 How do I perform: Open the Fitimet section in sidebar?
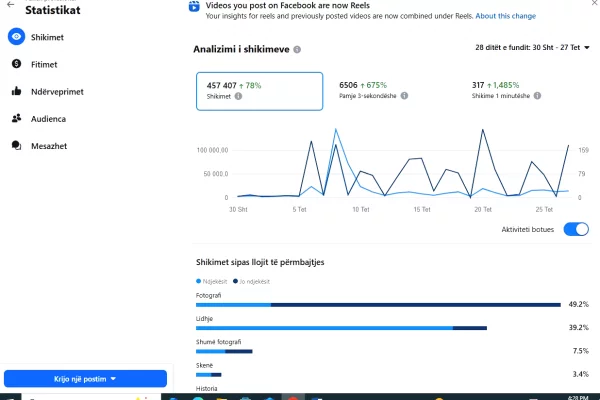click(44, 63)
